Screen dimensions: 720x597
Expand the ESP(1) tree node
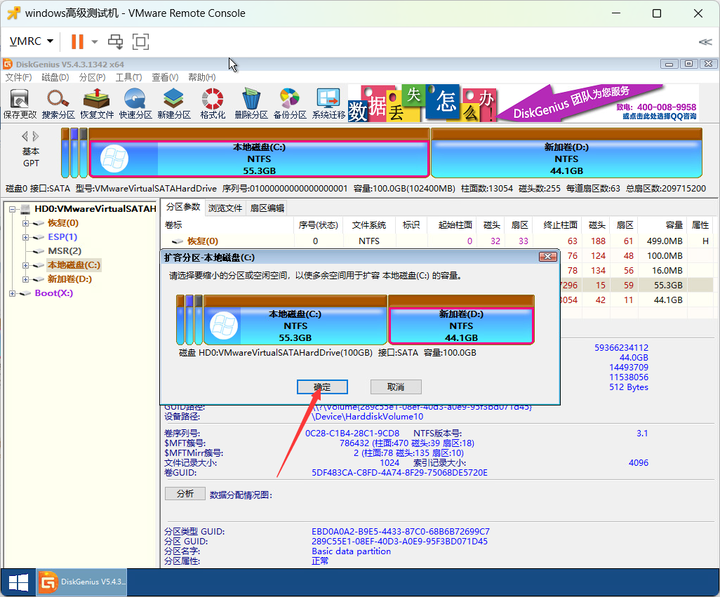point(26,237)
